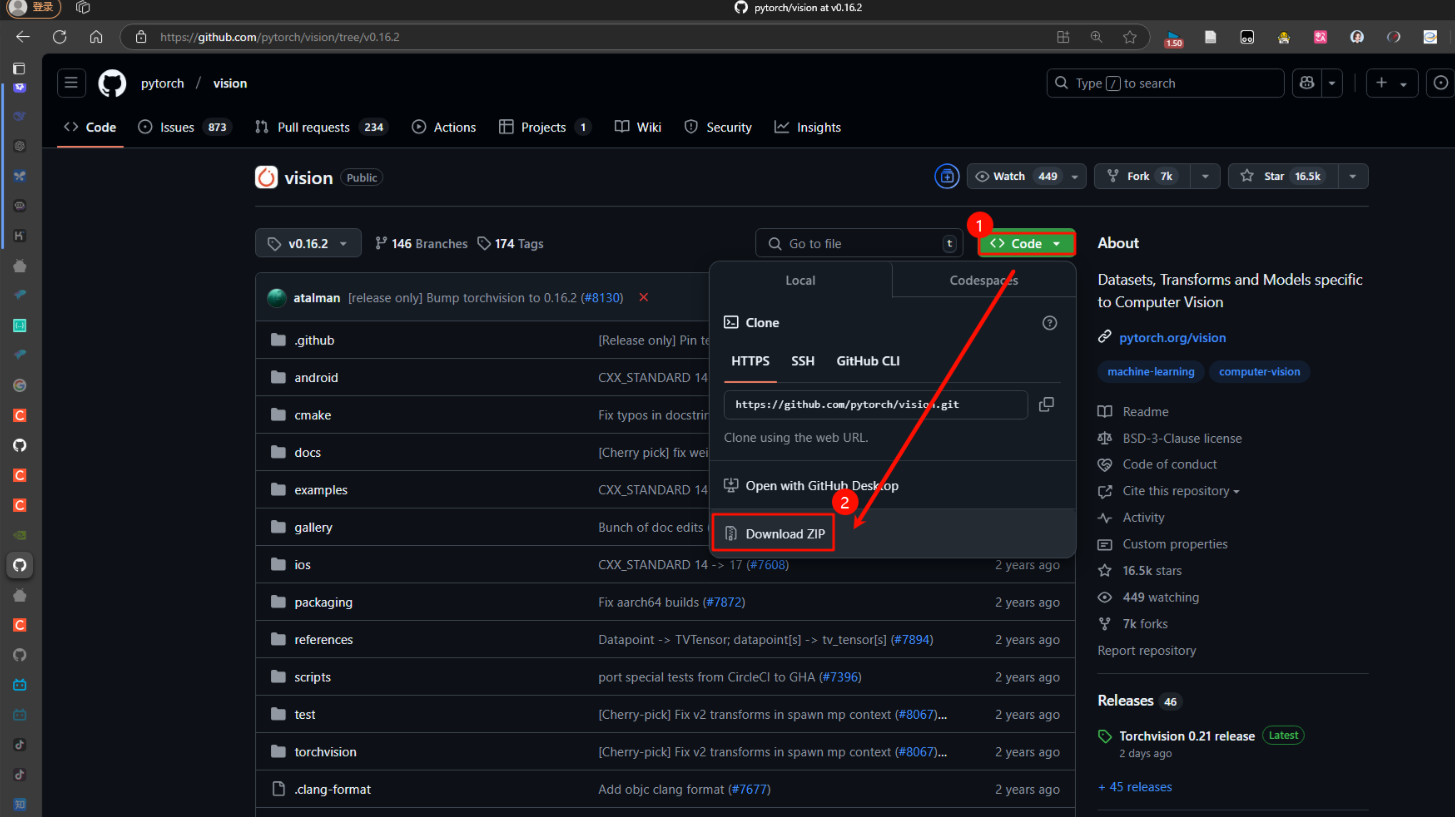This screenshot has height=817, width=1455.
Task: Open the Wiki tab
Action: coord(638,127)
